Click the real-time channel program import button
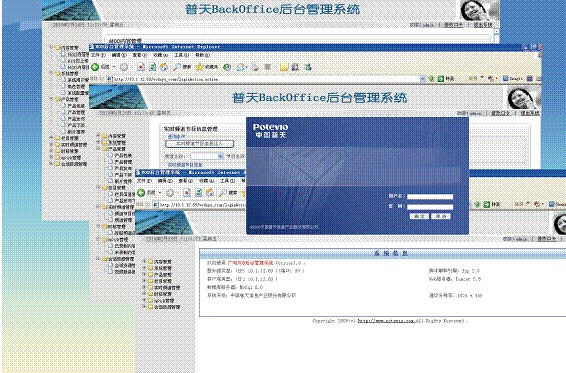The width and height of the screenshot is (566, 373). pyautogui.click(x=199, y=143)
